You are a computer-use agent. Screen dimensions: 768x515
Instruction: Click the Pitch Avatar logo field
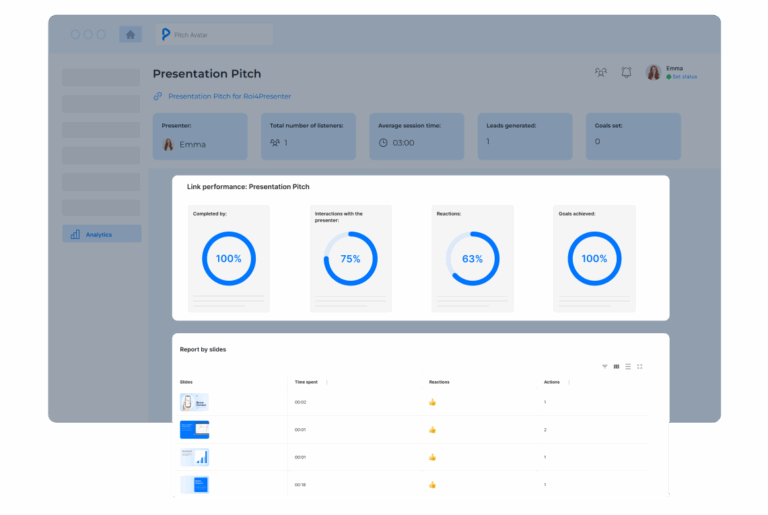[214, 34]
